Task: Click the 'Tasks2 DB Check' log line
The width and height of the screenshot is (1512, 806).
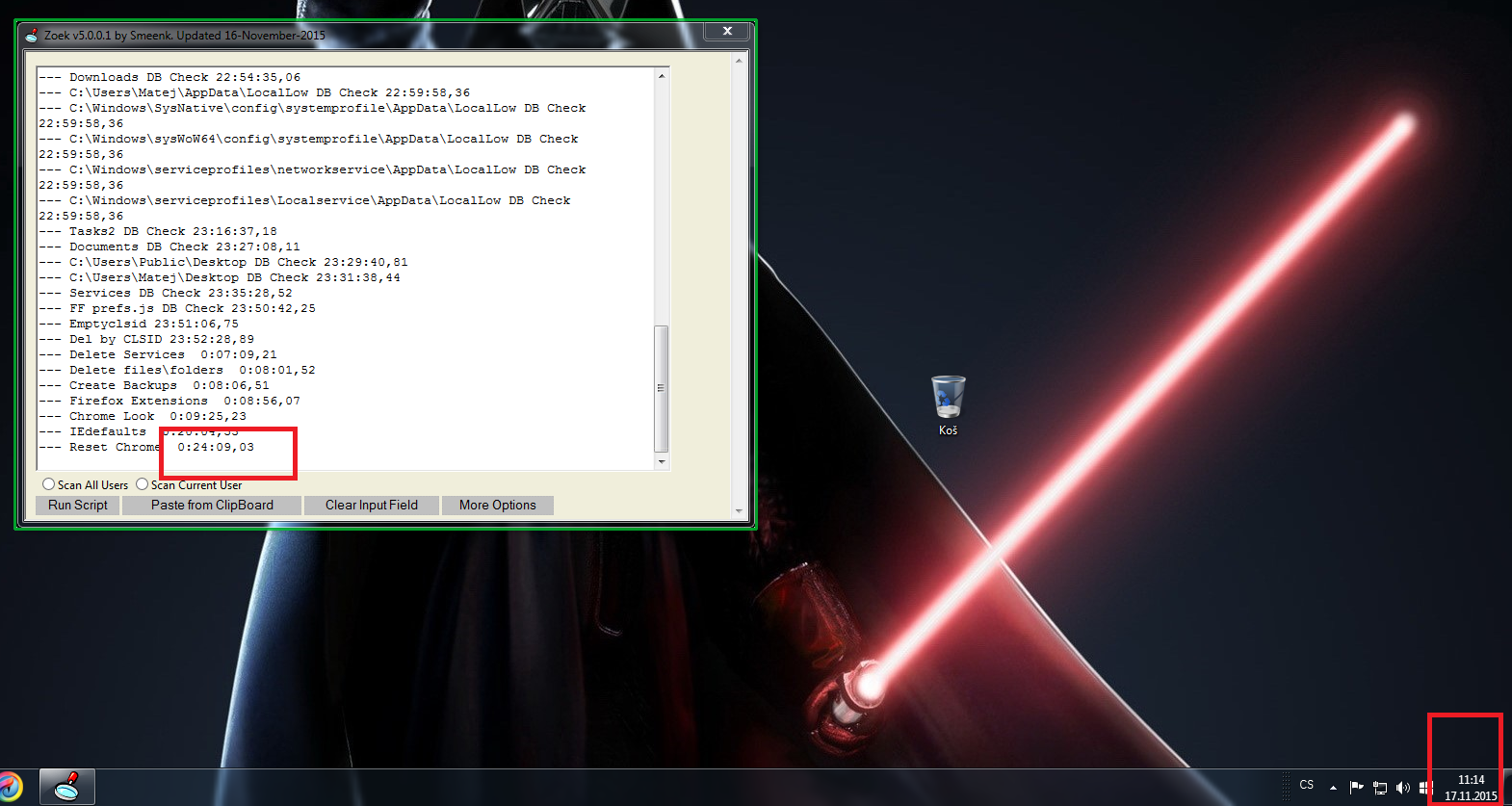Action: 158,231
